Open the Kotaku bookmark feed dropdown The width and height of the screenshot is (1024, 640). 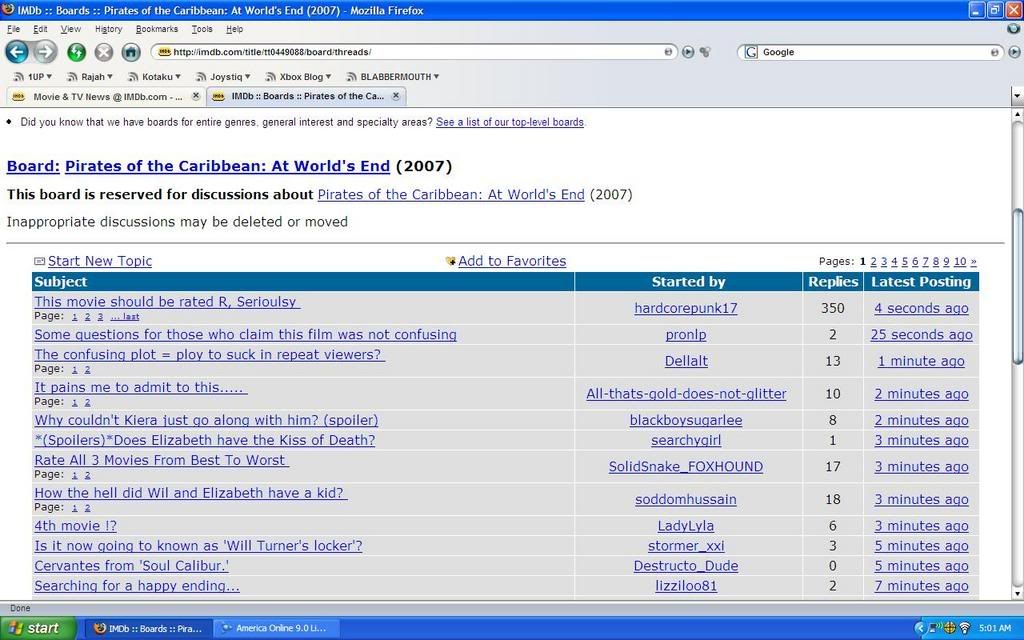[x=155, y=76]
